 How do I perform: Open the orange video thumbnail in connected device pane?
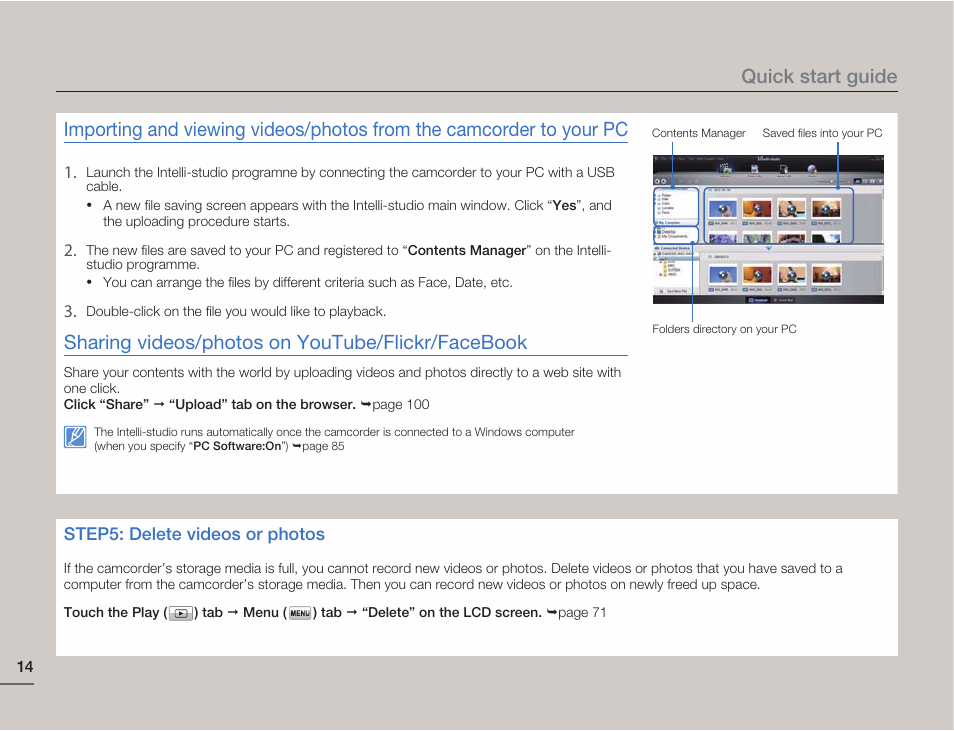(757, 275)
